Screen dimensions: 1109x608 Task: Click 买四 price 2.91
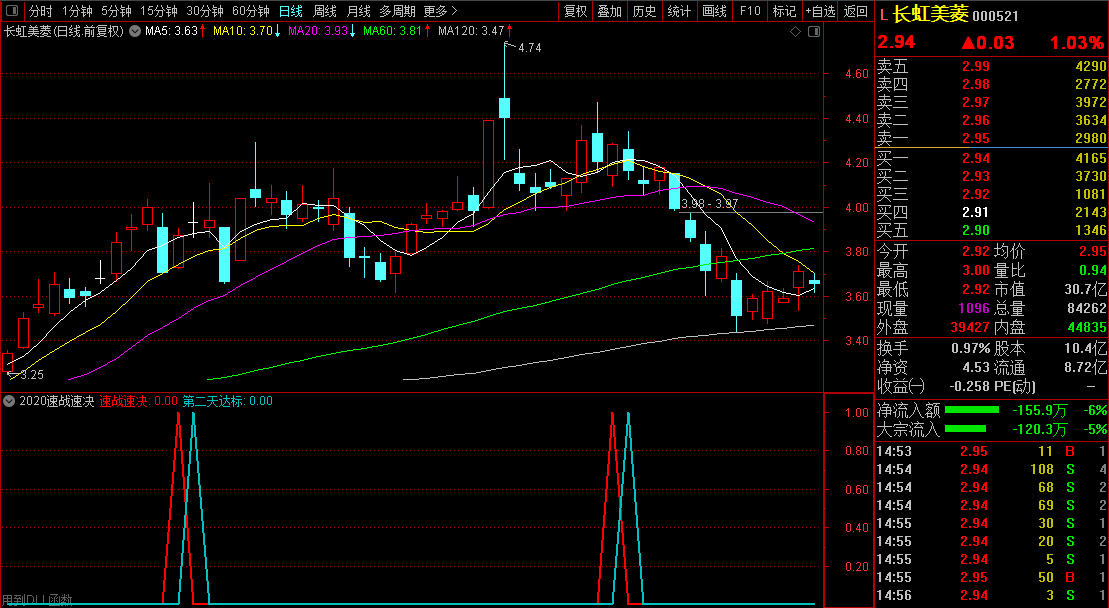(975, 212)
